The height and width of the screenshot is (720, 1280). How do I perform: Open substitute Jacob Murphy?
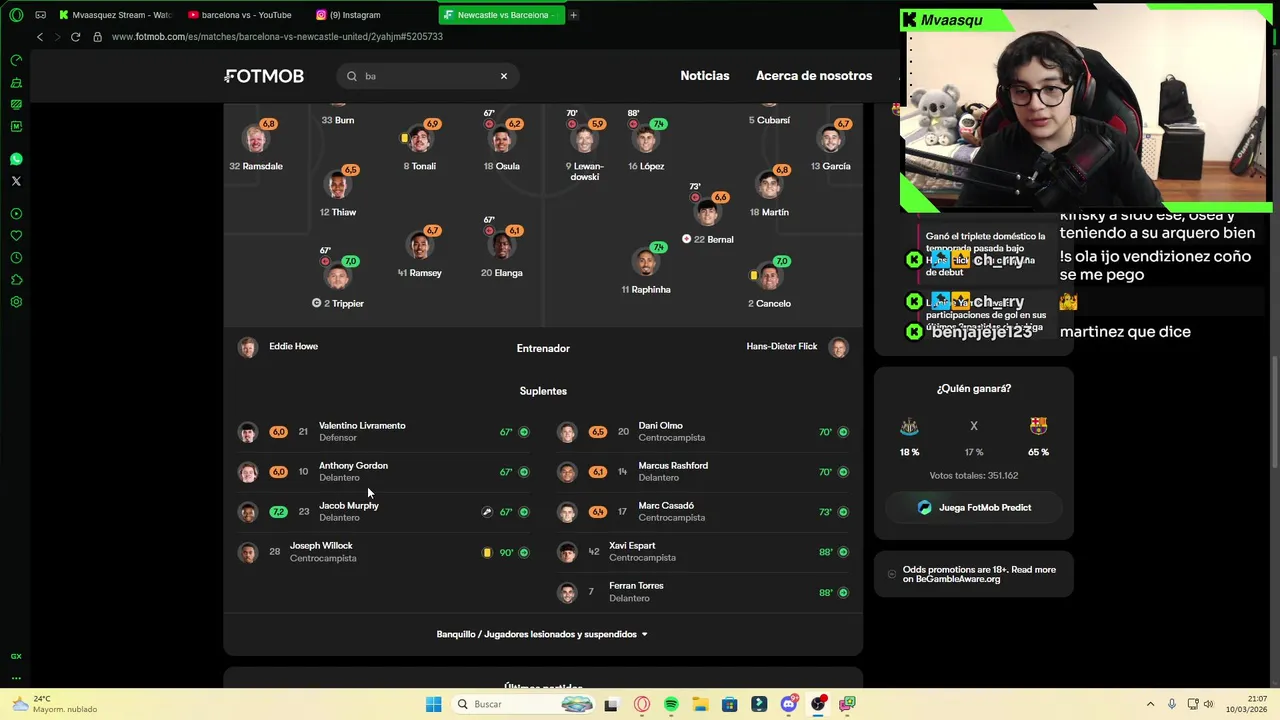click(383, 512)
